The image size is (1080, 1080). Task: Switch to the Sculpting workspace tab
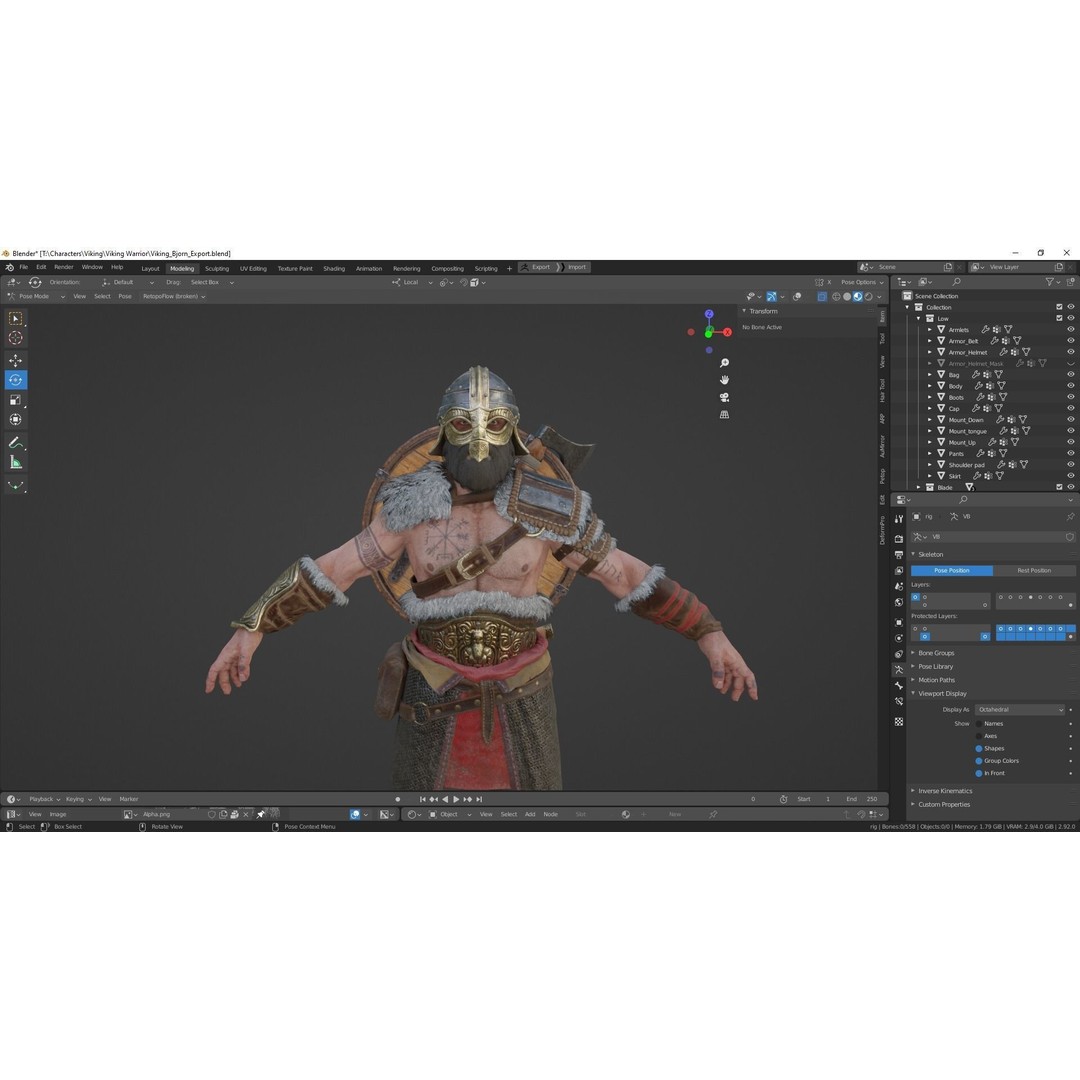click(217, 269)
